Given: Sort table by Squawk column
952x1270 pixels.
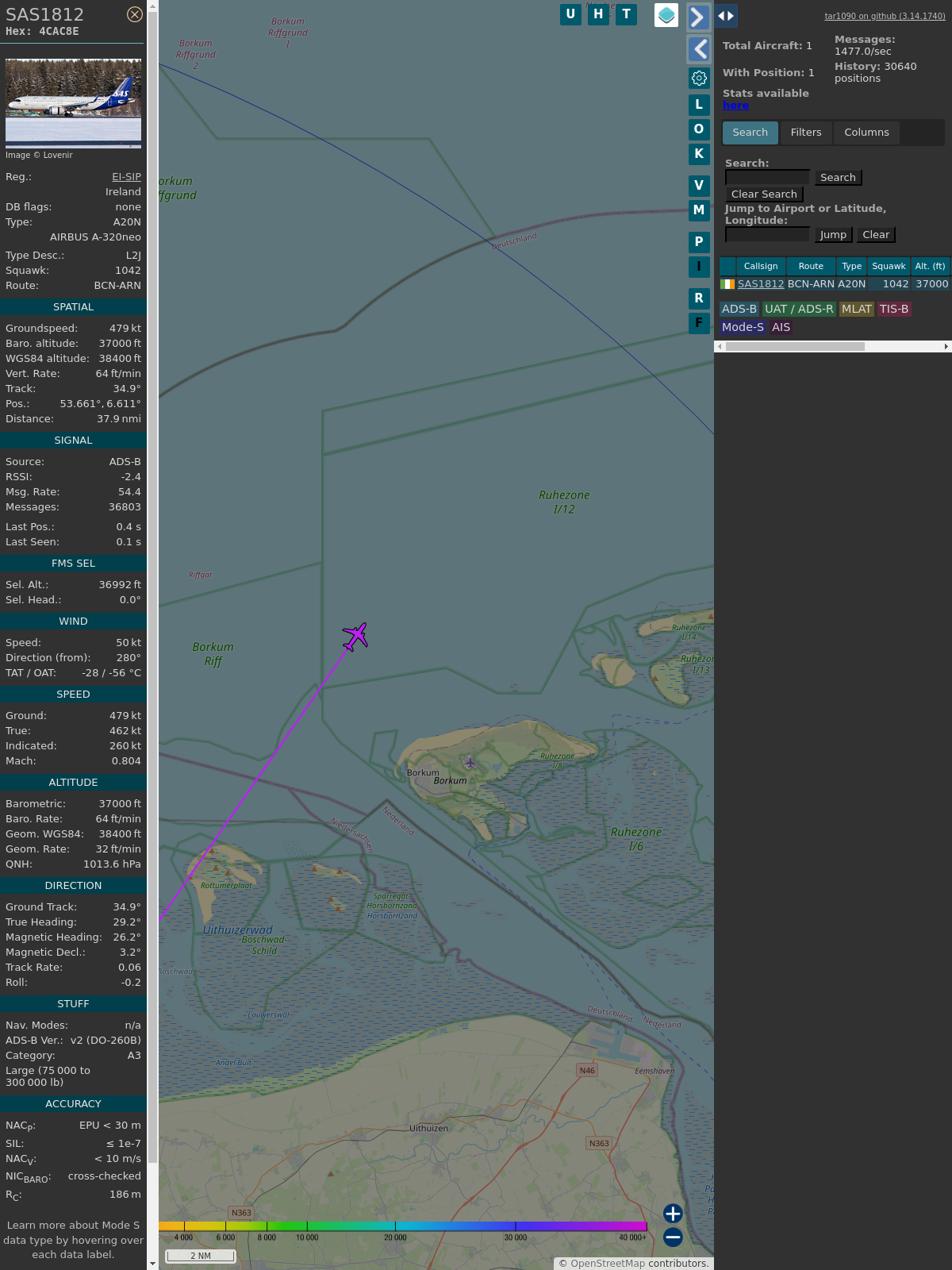Looking at the screenshot, I should [x=889, y=267].
